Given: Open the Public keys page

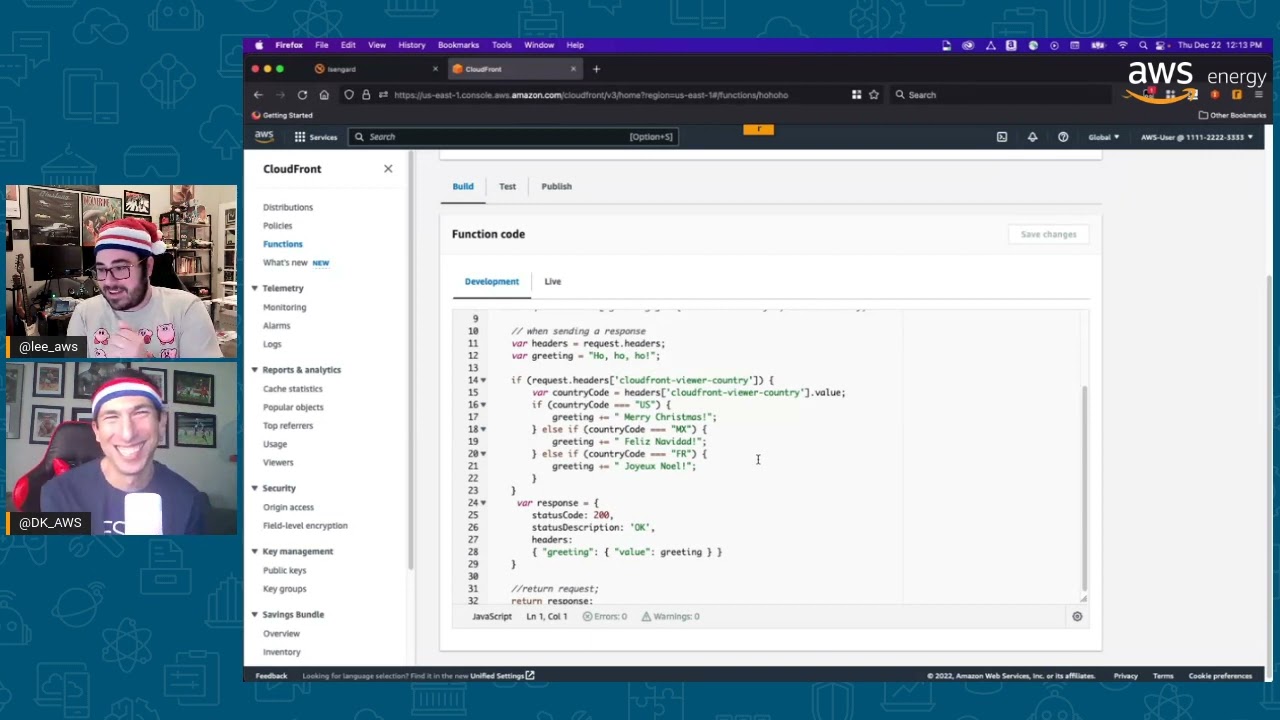Looking at the screenshot, I should coord(284,571).
